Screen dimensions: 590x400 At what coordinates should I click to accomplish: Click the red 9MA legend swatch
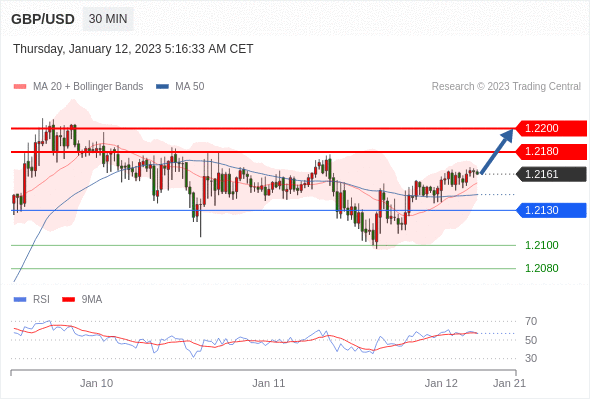click(68, 300)
